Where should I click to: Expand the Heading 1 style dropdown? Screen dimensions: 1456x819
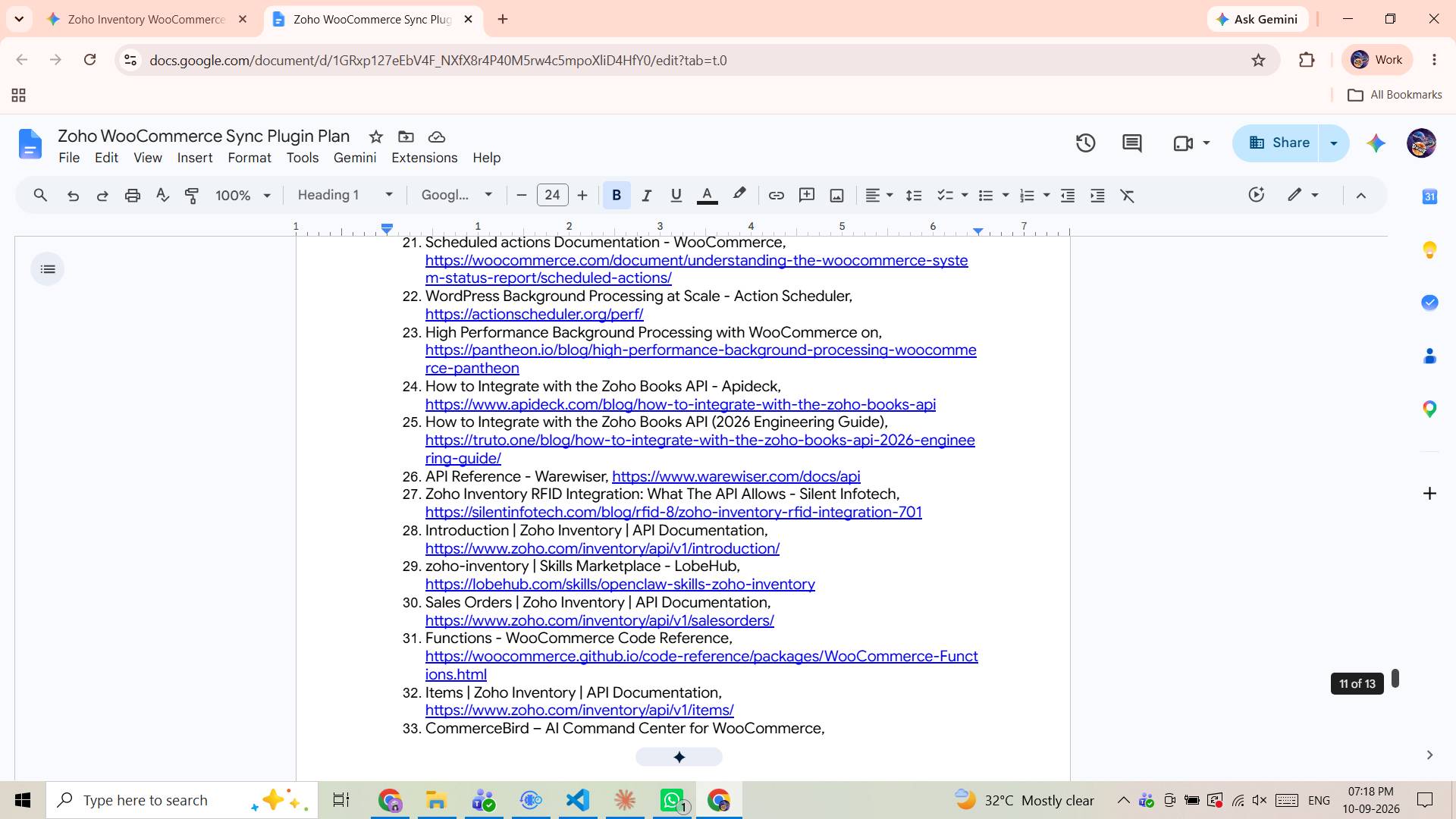(345, 196)
